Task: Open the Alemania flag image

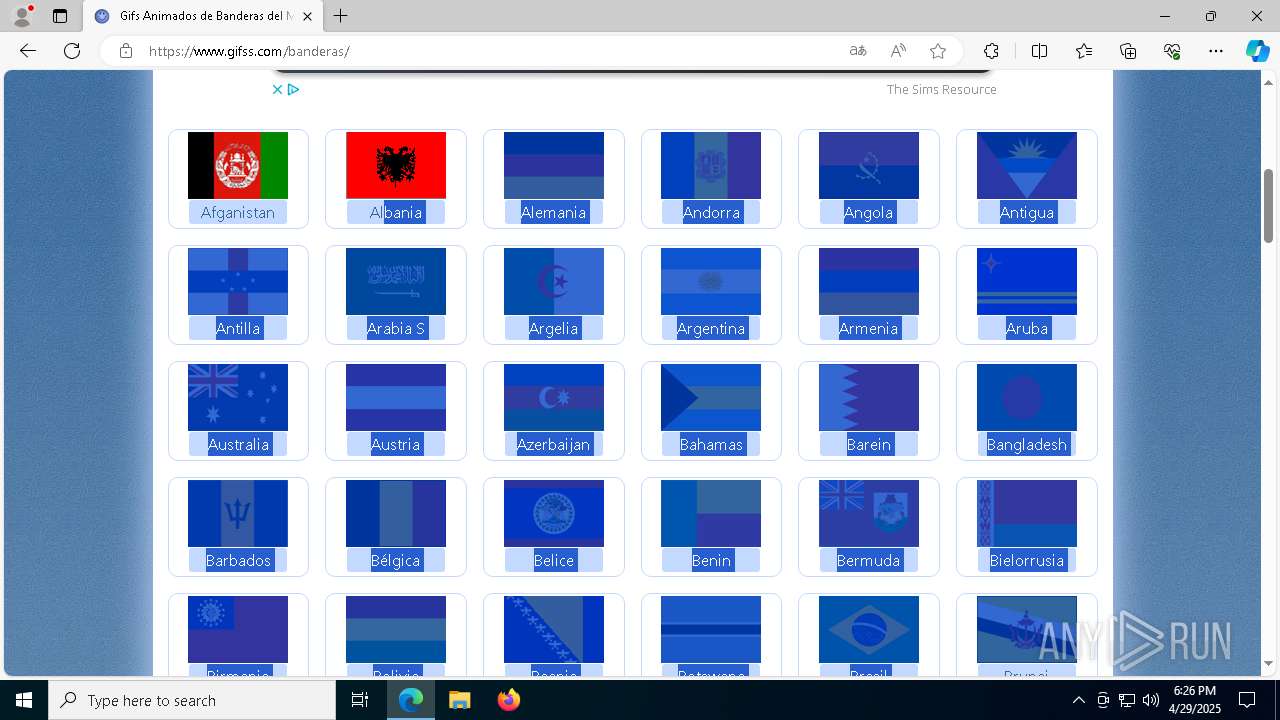Action: [554, 166]
